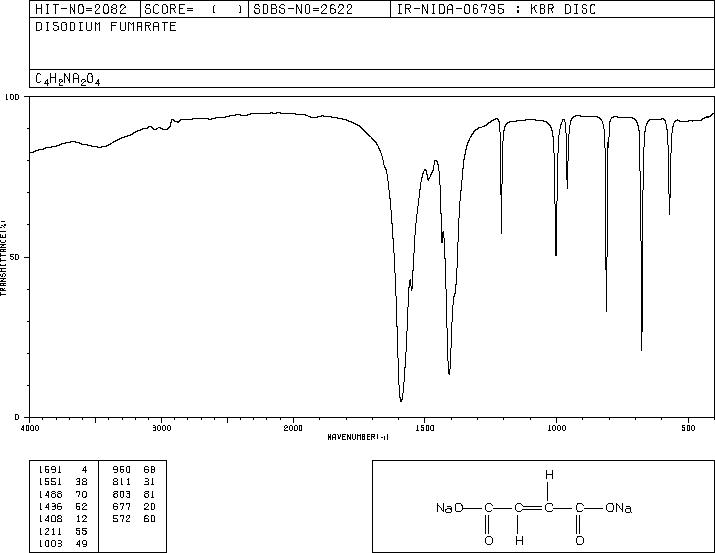
Task: Click the WAVENUMBER x-axis title
Action: (x=358, y=437)
